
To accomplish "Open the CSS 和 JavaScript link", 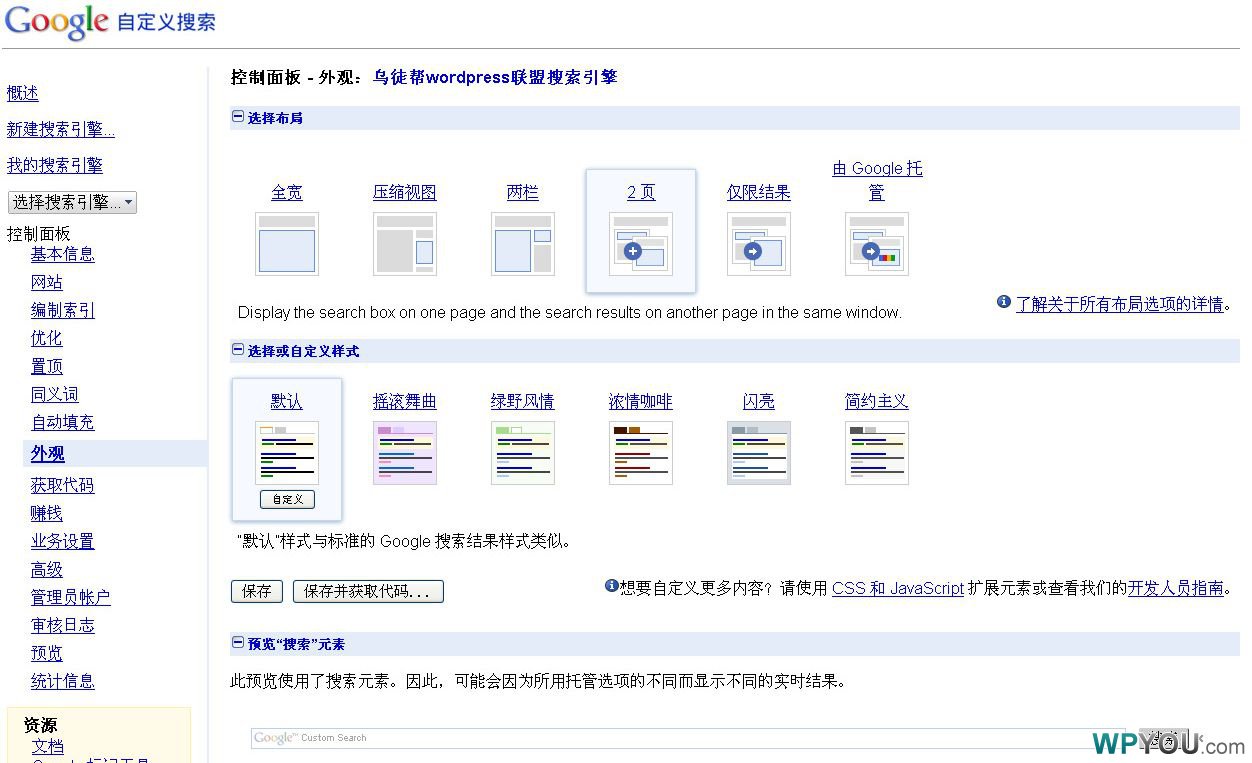I will coord(898,588).
